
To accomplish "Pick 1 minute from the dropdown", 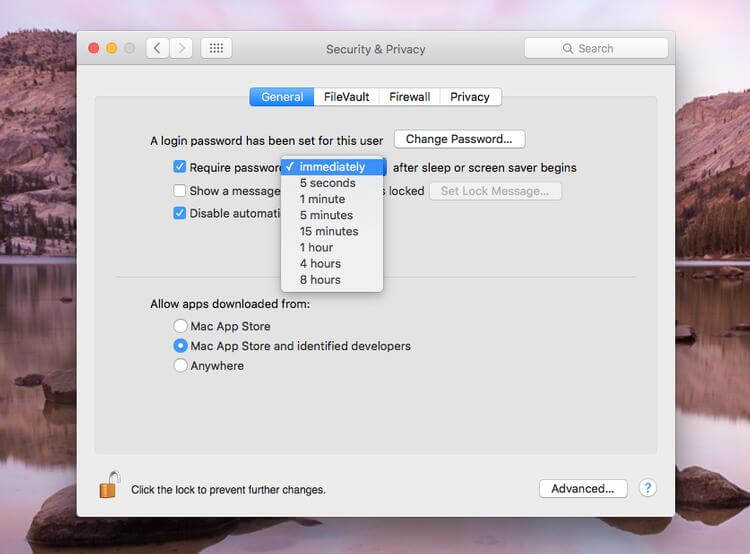I will pyautogui.click(x=332, y=199).
